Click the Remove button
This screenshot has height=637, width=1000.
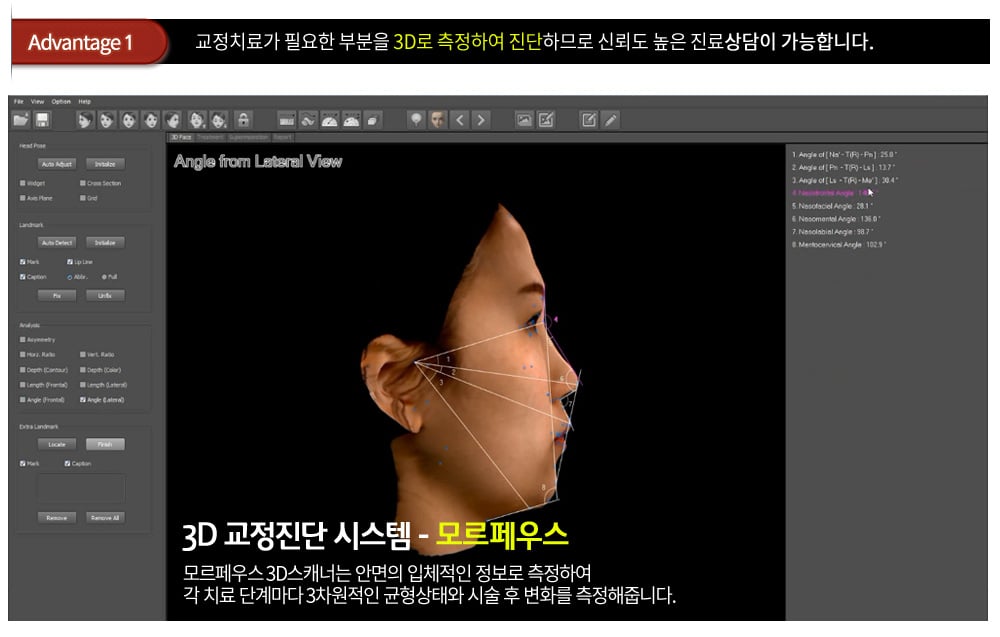coord(57,518)
